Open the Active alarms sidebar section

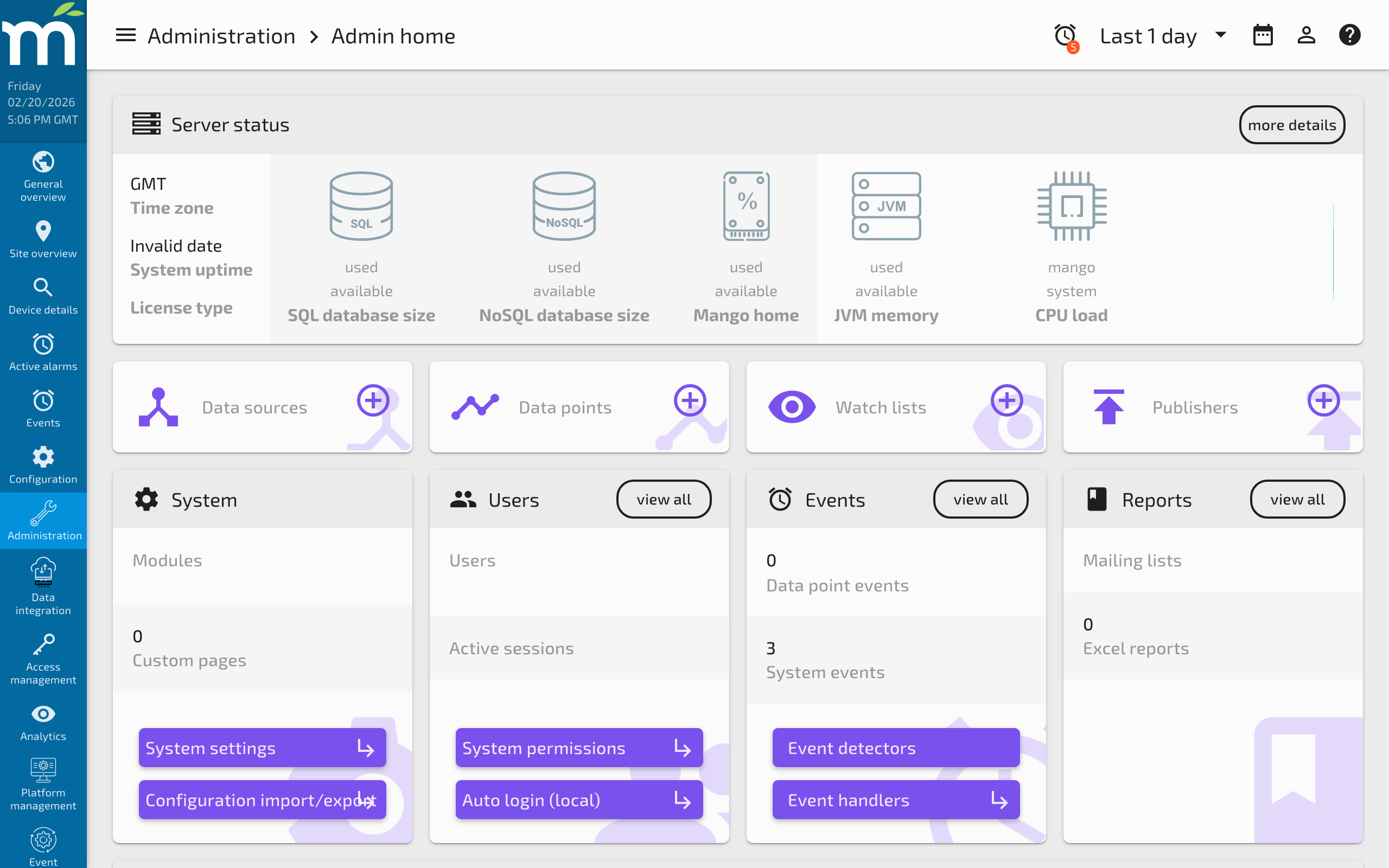coord(43,352)
